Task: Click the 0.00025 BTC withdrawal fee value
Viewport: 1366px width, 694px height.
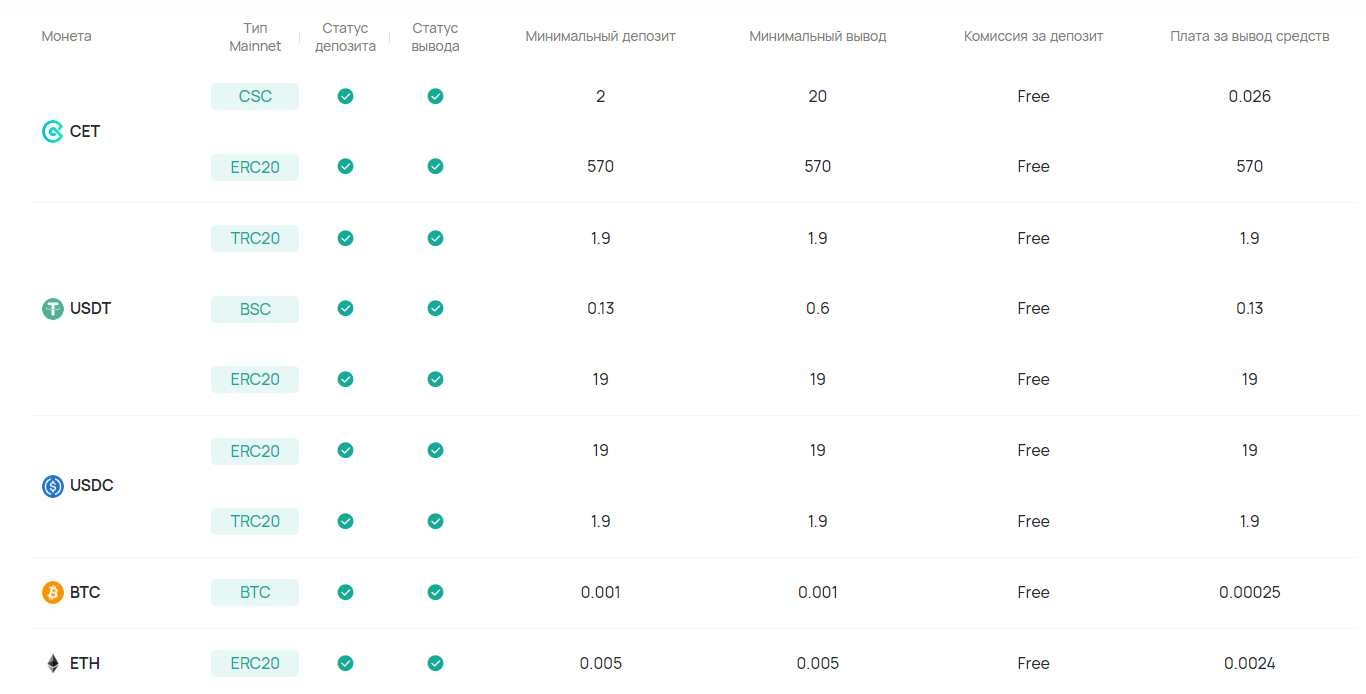Action: (x=1249, y=592)
